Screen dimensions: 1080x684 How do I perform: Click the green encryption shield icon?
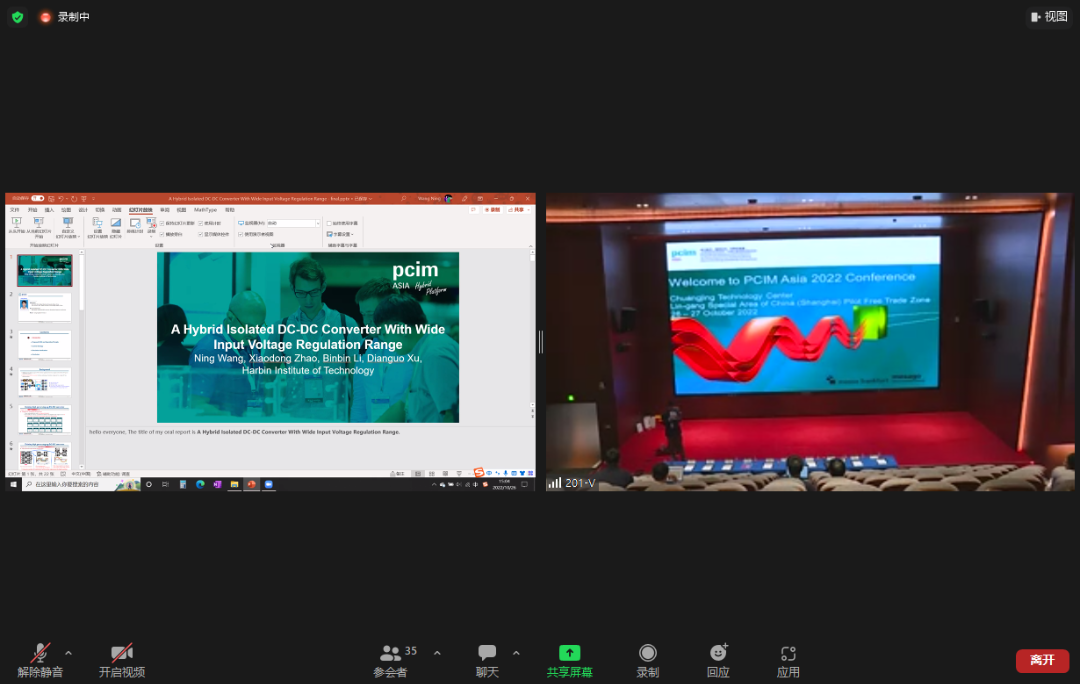coord(17,17)
